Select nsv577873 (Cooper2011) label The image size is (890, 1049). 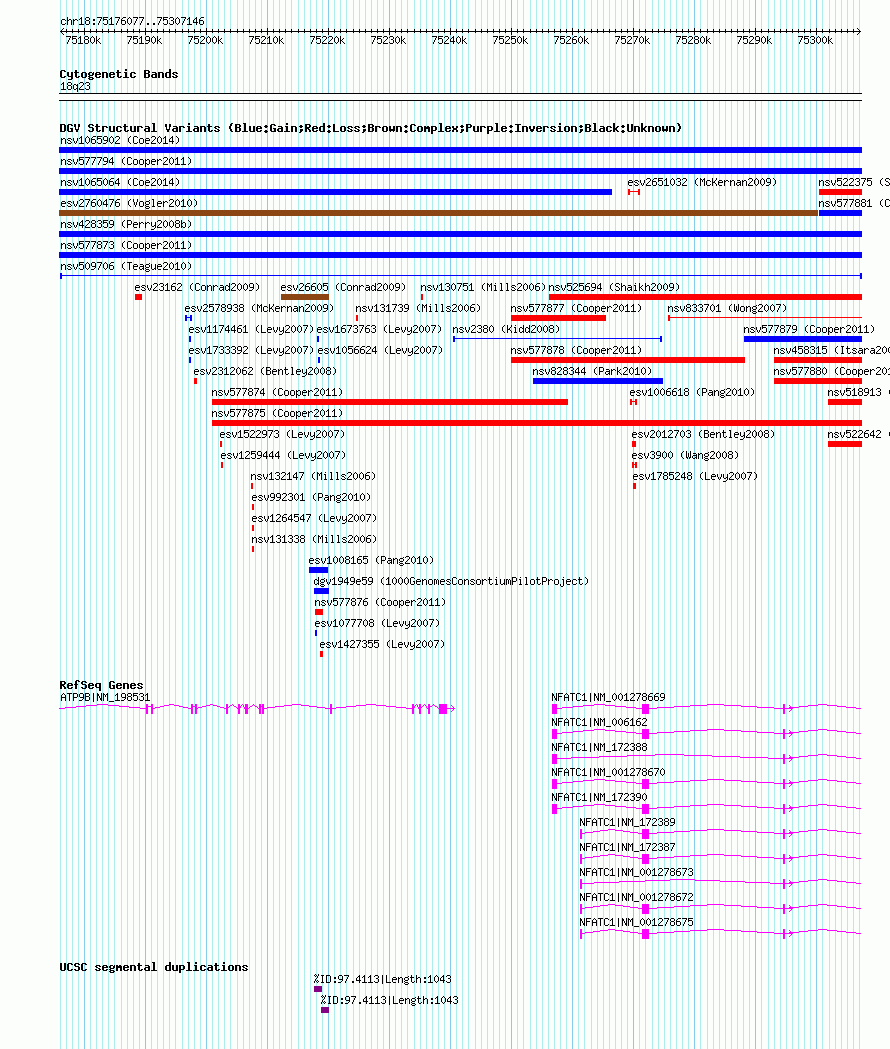pos(126,246)
